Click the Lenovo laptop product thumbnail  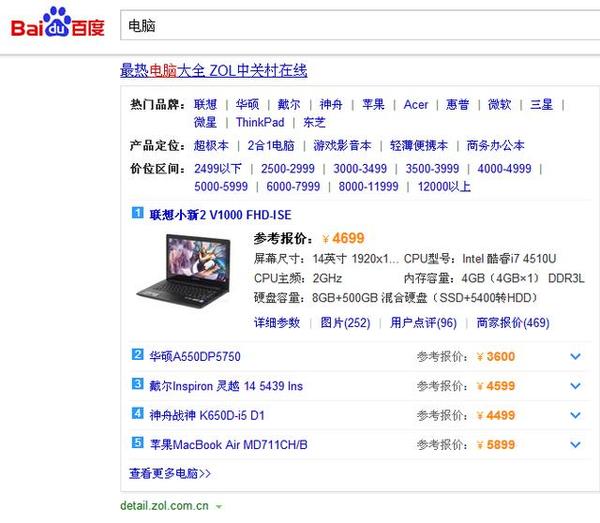click(198, 265)
